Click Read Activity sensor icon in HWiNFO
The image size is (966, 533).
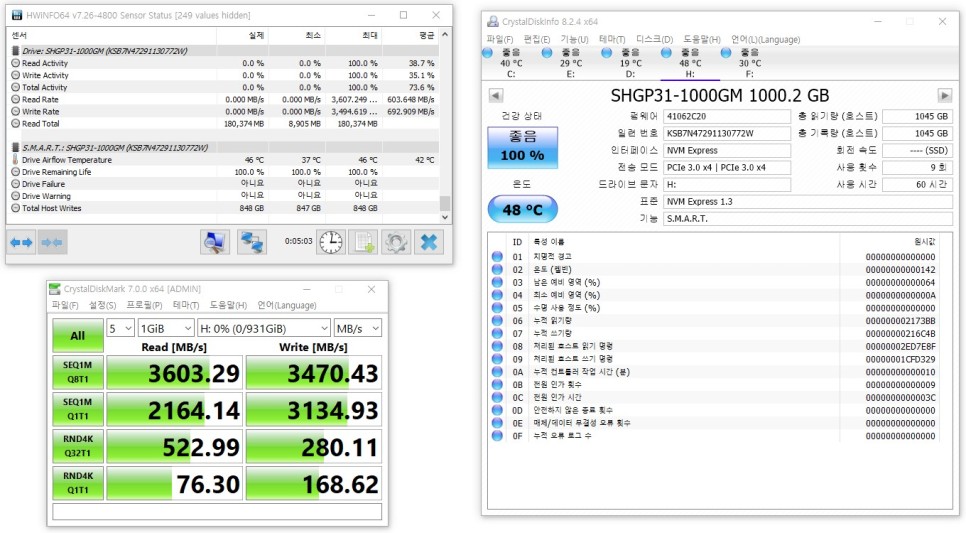click(x=15, y=63)
